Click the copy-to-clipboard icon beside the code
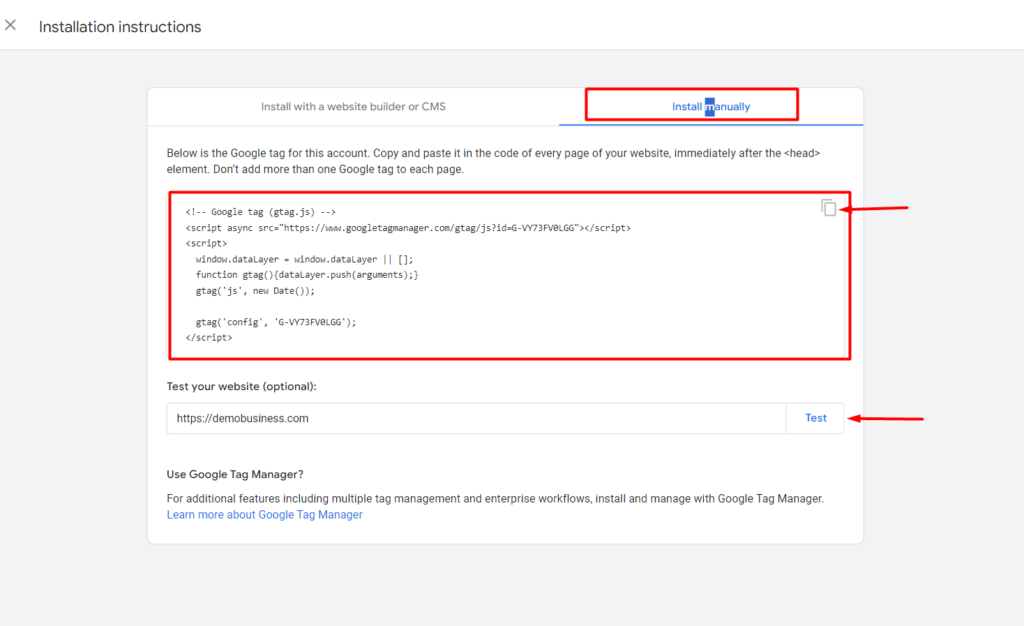Screen dimensions: 1024x626 (828, 207)
